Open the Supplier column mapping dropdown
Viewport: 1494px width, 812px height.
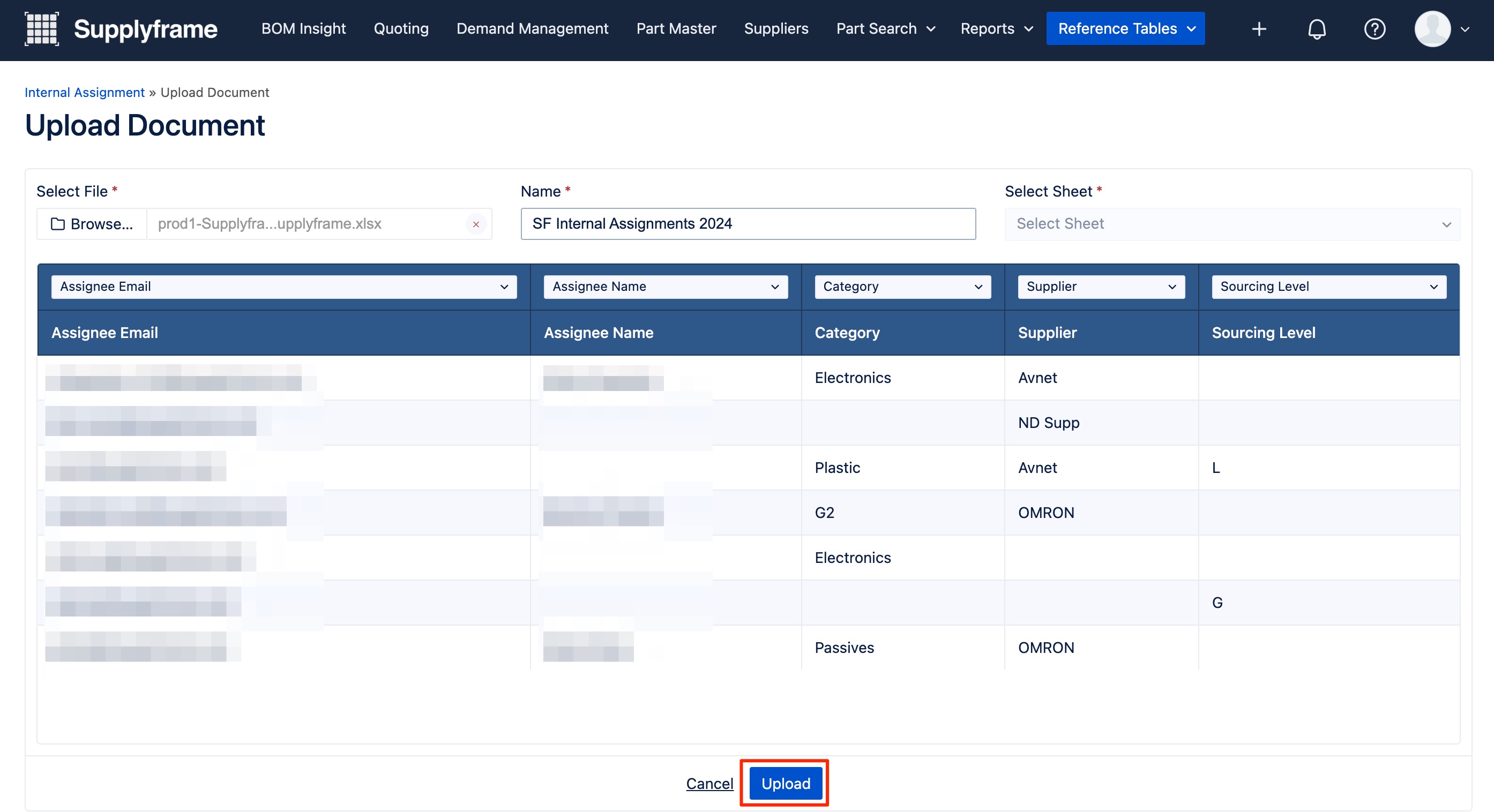pyautogui.click(x=1101, y=287)
